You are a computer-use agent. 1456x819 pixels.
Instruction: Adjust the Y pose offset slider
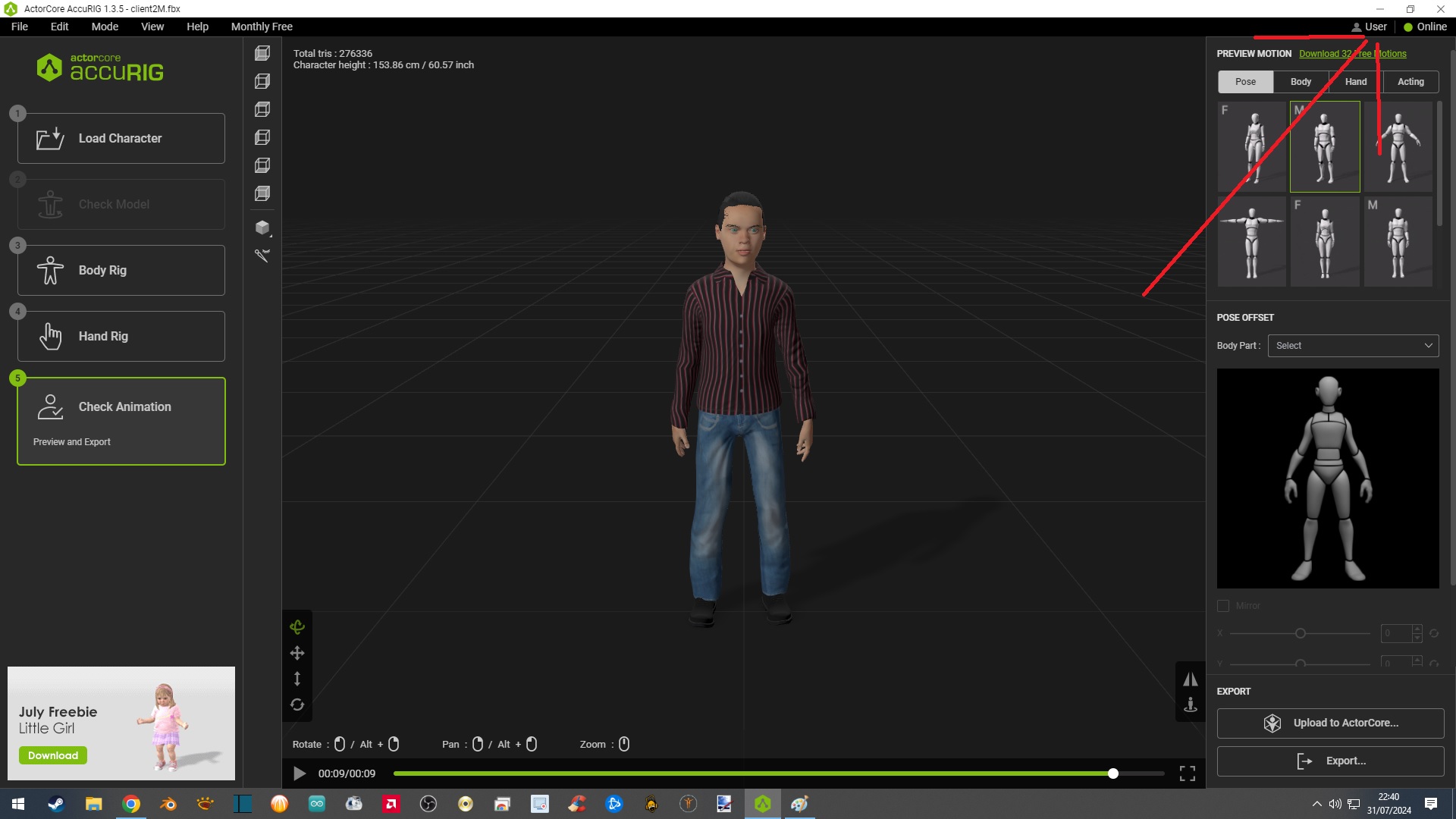tap(1300, 664)
